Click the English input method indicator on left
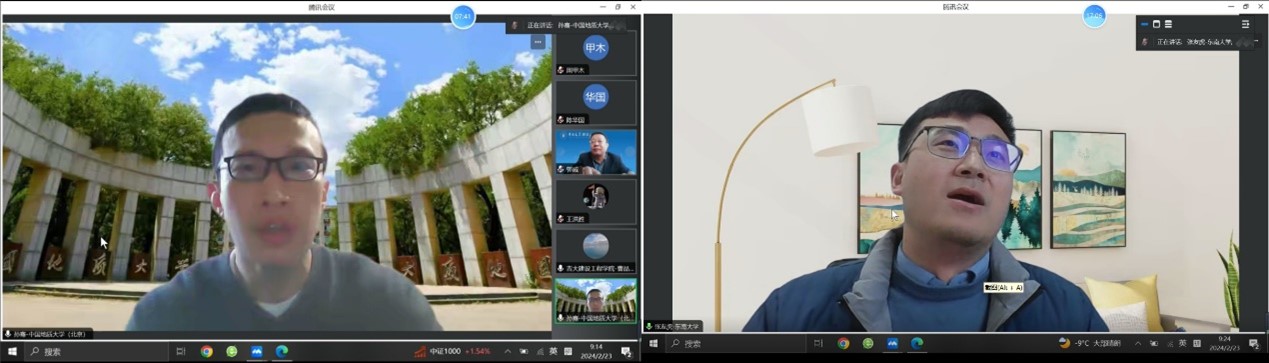1269x363 pixels. (553, 352)
